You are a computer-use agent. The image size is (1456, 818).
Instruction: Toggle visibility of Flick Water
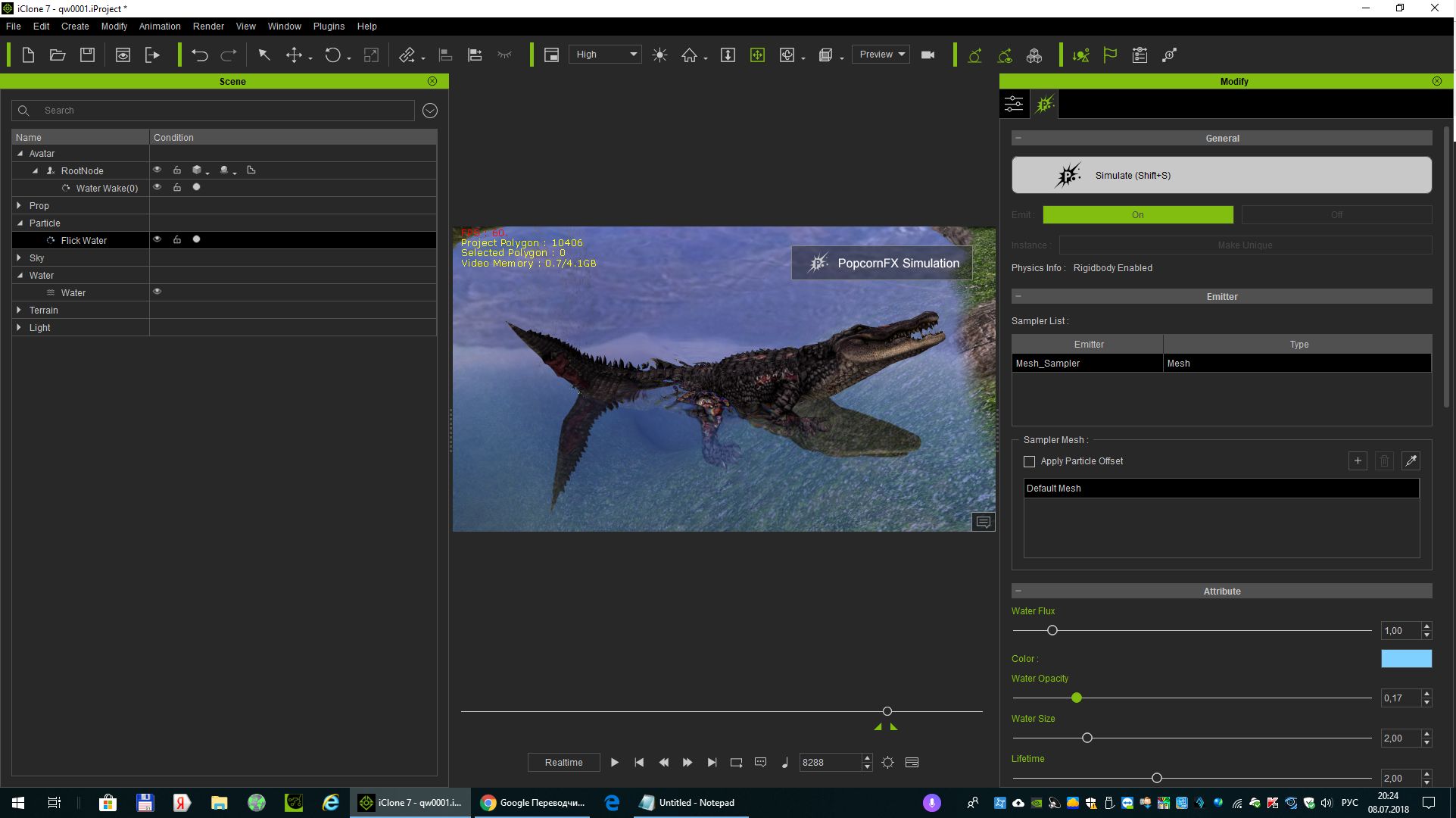point(157,239)
